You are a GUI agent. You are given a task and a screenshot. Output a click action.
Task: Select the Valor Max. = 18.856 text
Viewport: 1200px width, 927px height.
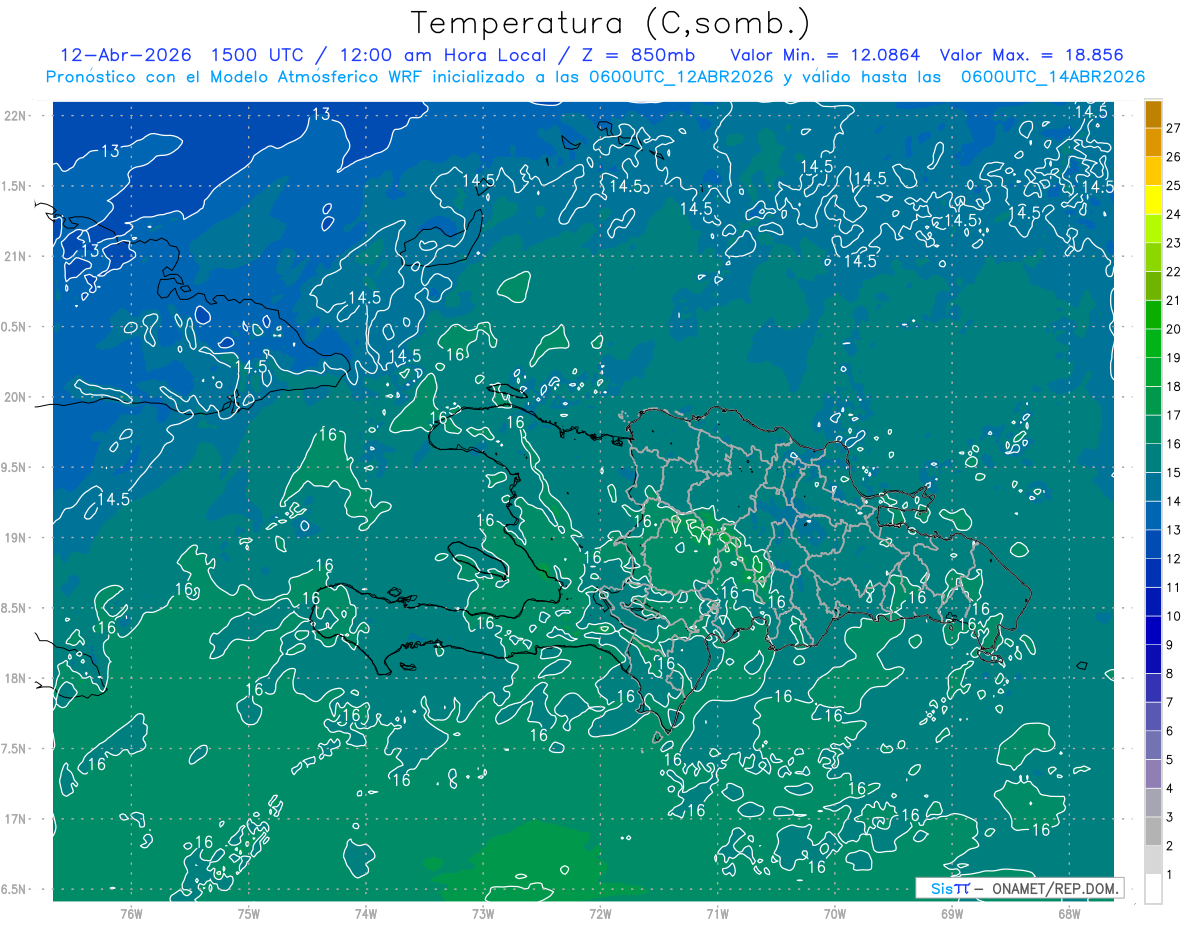(1032, 55)
